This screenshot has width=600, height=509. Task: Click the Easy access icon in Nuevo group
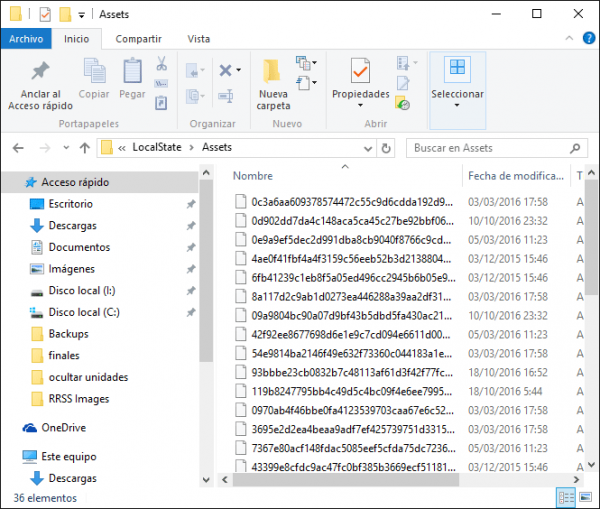click(306, 83)
